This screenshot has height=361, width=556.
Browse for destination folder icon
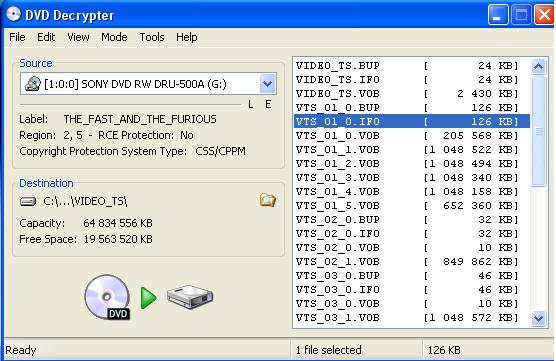pyautogui.click(x=267, y=201)
